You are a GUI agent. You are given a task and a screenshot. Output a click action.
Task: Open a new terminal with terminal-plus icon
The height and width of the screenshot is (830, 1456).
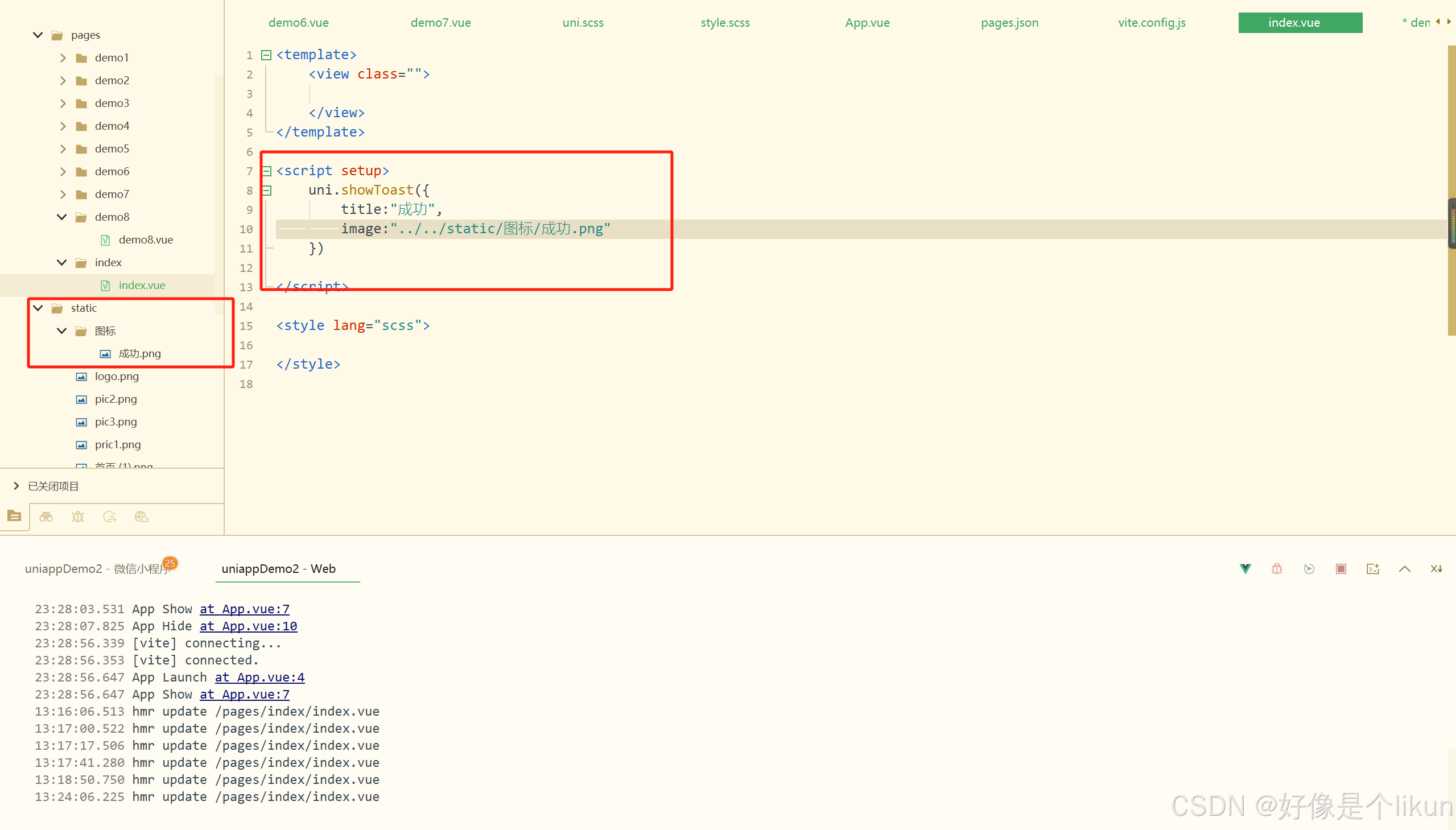point(1373,568)
